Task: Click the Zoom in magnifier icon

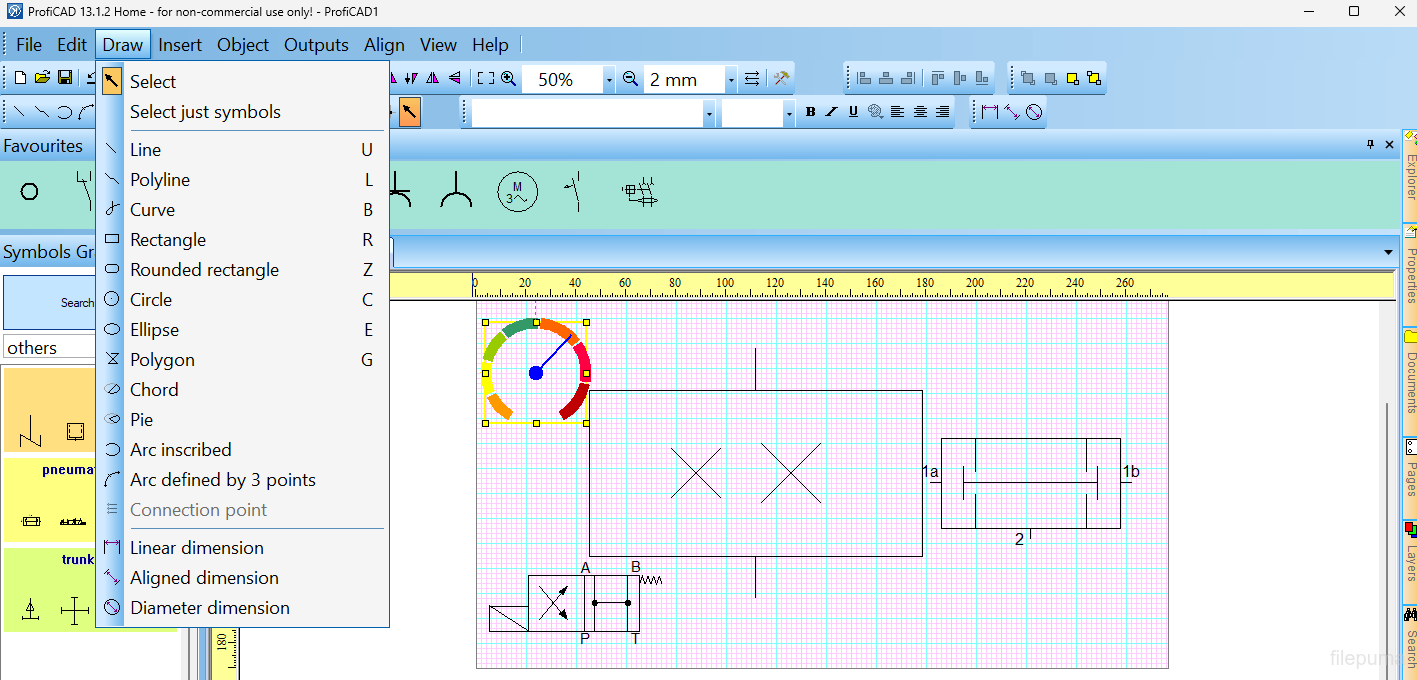Action: pos(509,79)
